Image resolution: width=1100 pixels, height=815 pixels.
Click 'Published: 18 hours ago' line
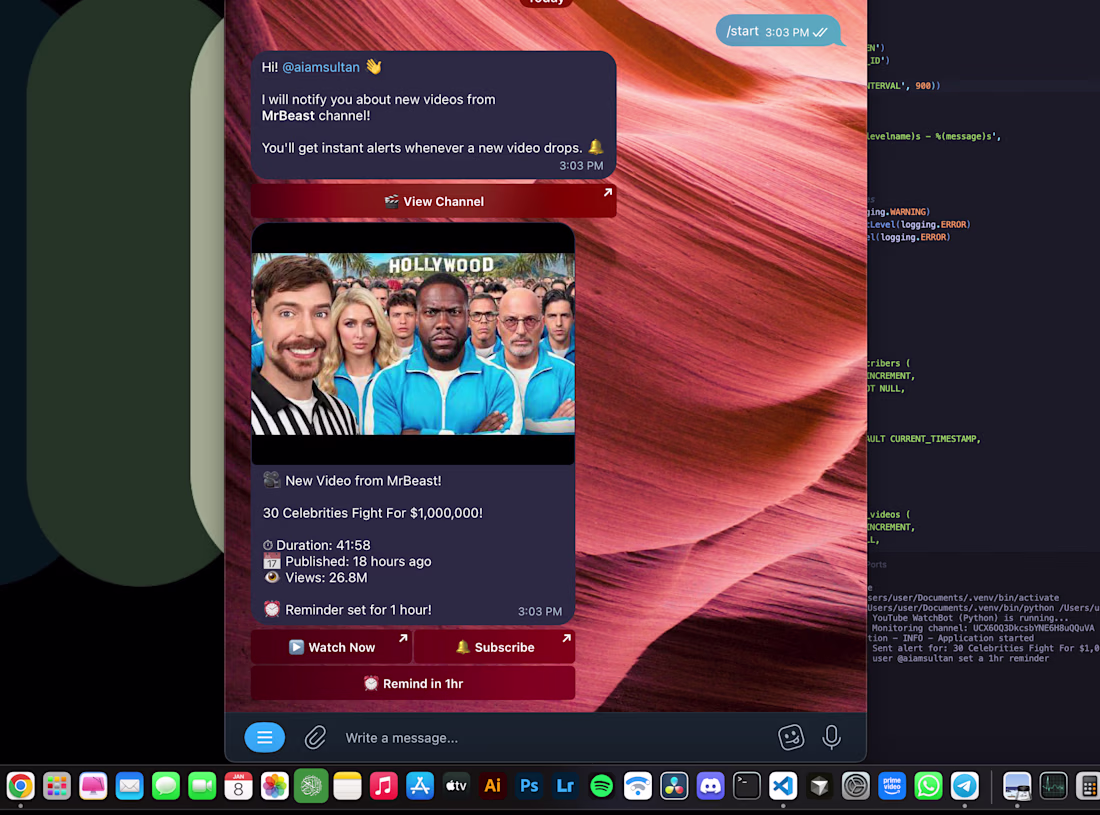358,561
